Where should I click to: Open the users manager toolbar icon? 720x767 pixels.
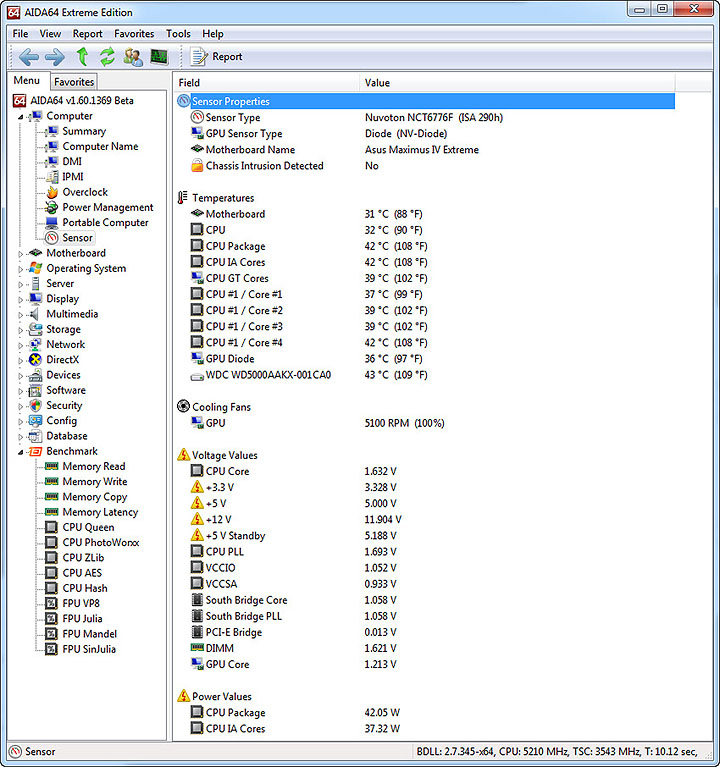(x=133, y=57)
